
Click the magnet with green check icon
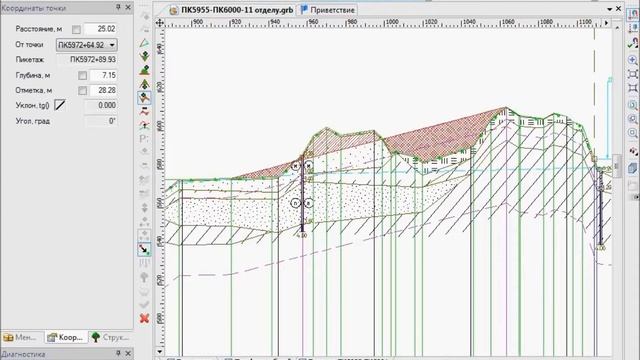pyautogui.click(x=633, y=42)
